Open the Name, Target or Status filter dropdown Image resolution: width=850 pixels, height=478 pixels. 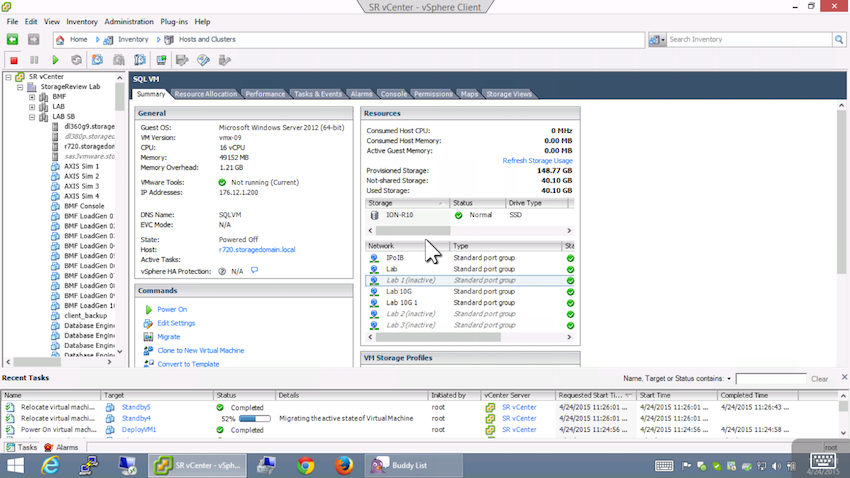729,379
